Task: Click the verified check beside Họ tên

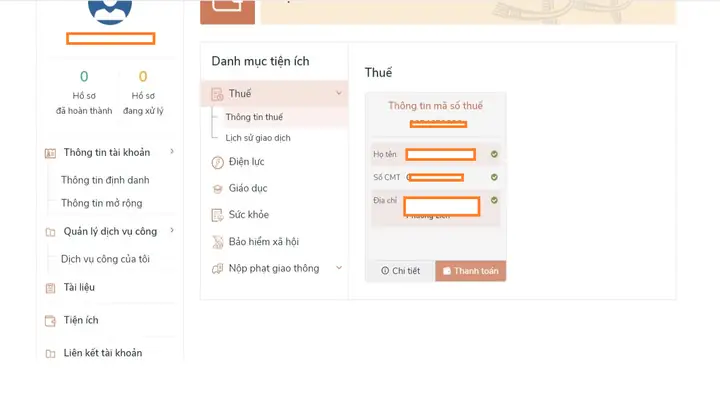Action: pos(494,154)
